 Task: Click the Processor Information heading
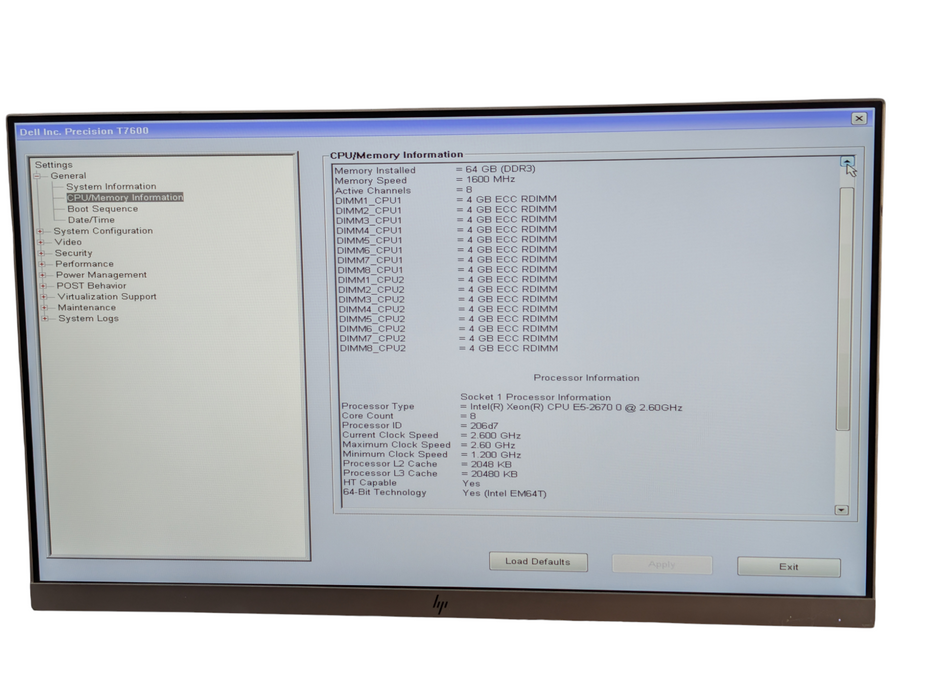[586, 378]
